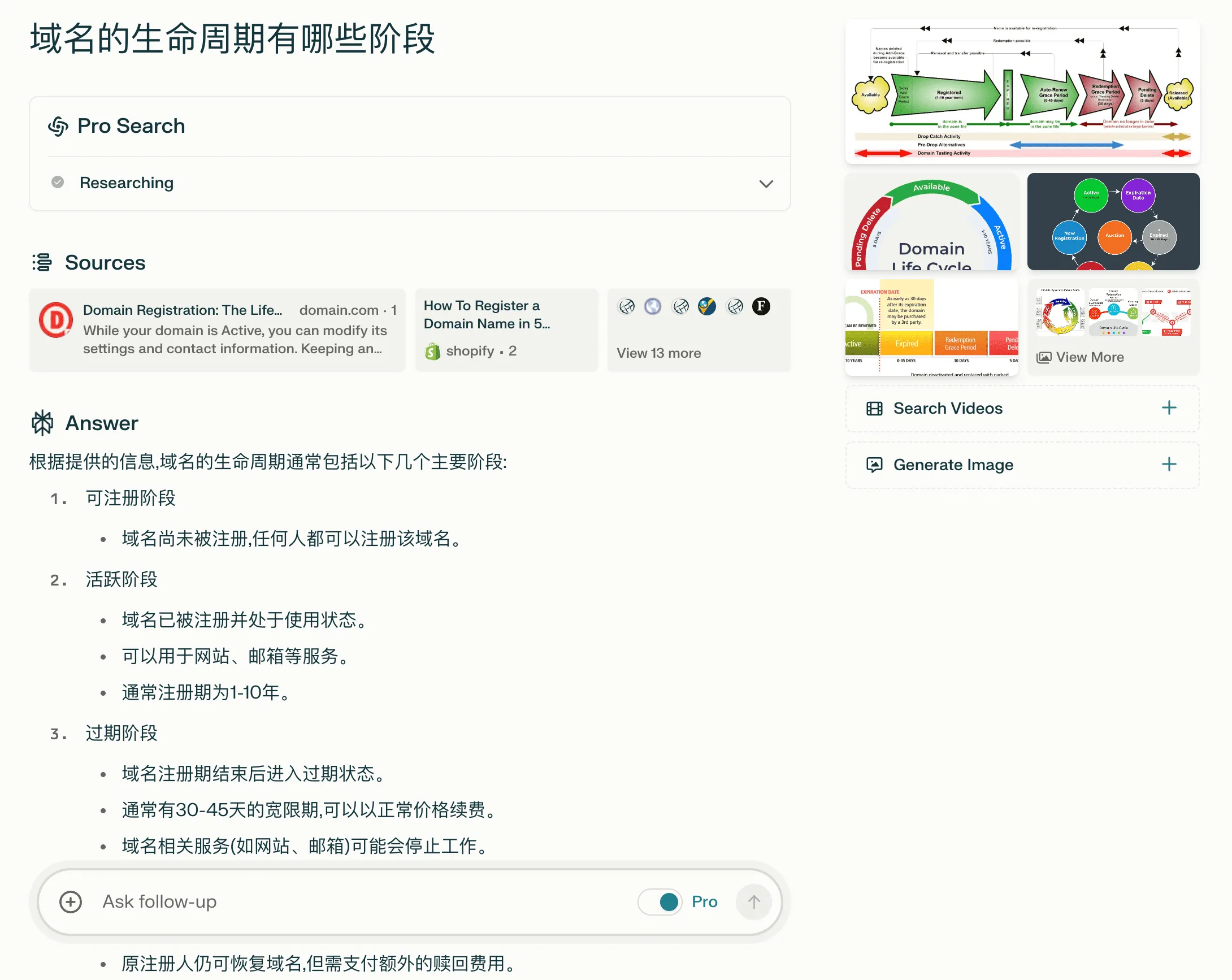Open the domain lifecycle arrows diagram thumbnail
This screenshot has height=980, width=1232.
click(1022, 92)
